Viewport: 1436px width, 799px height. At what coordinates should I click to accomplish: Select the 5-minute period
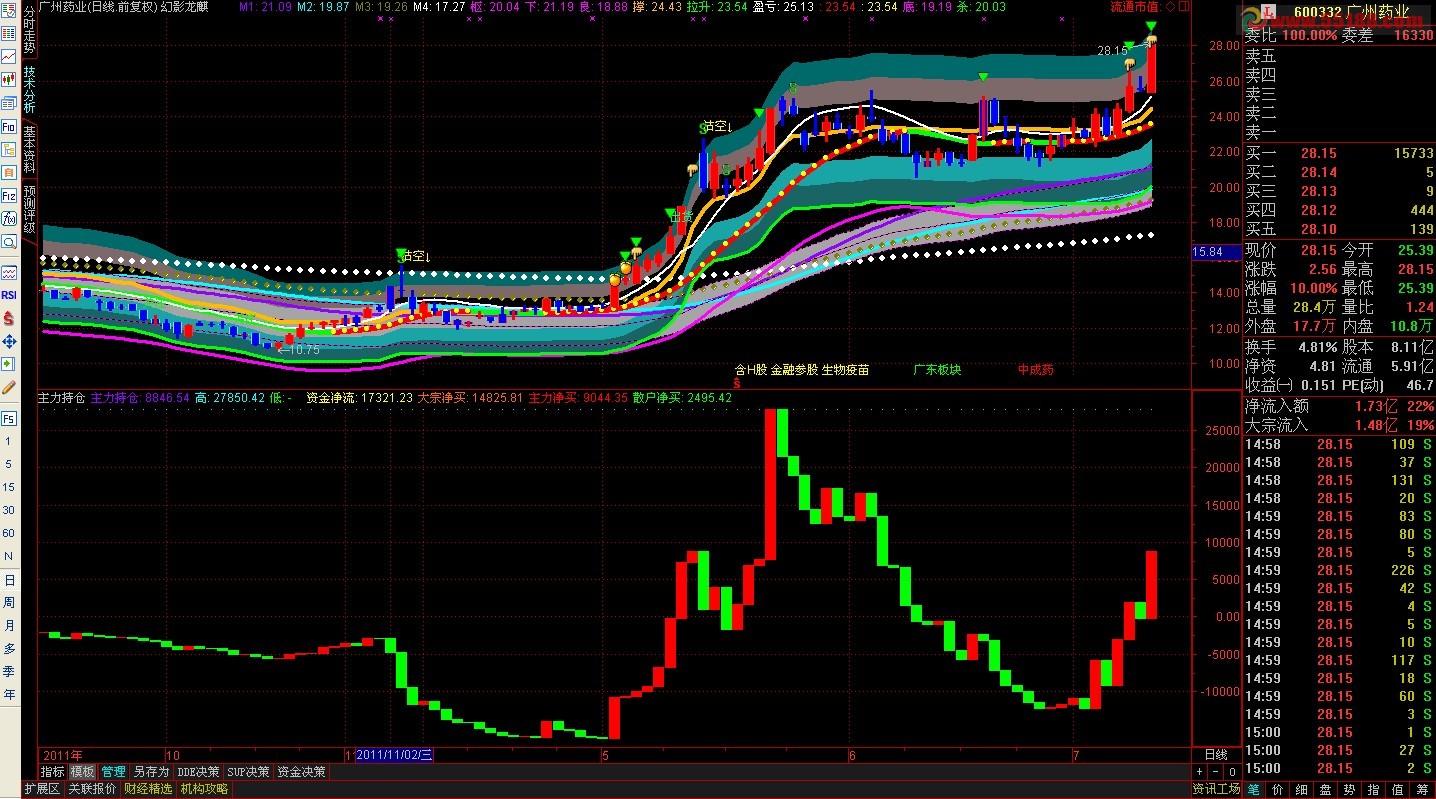pos(9,464)
